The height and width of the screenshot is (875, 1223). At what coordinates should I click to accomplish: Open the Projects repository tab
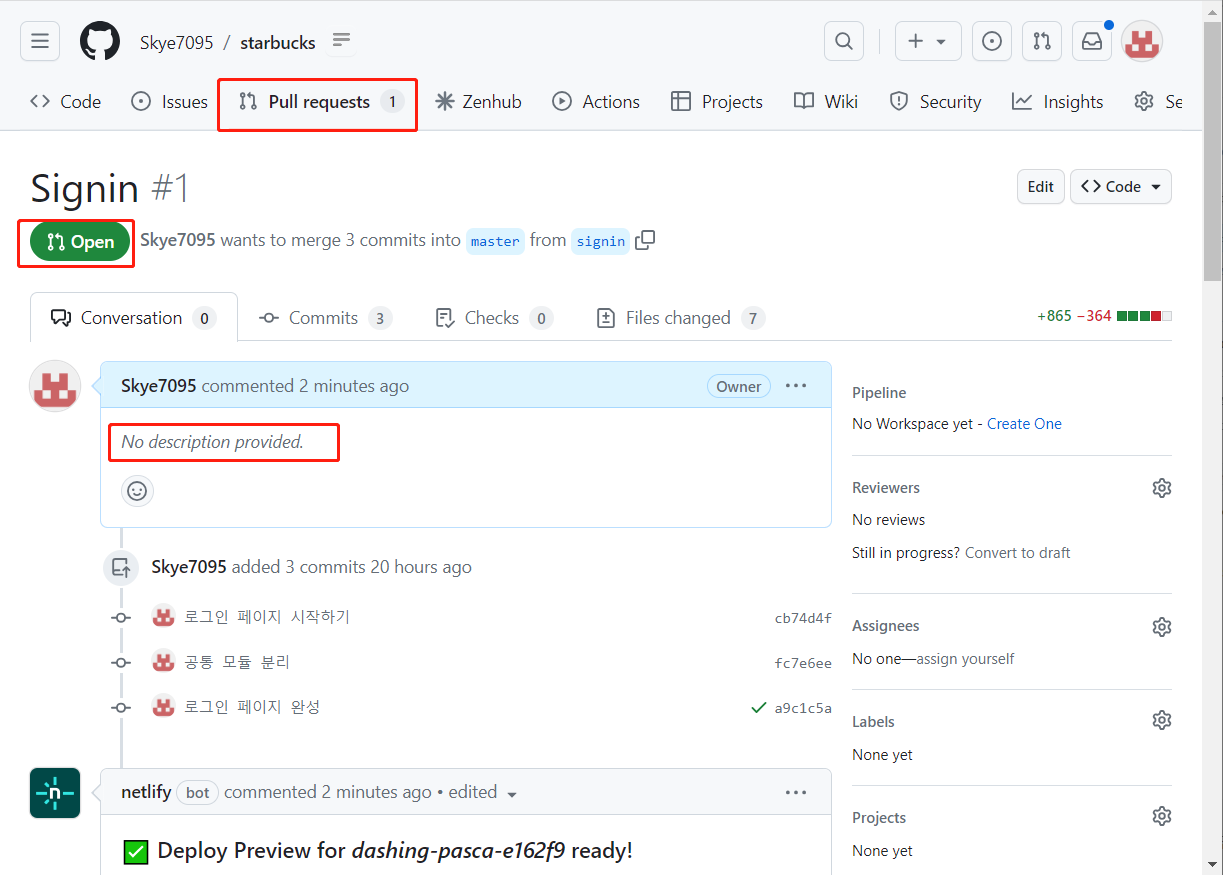coord(717,102)
